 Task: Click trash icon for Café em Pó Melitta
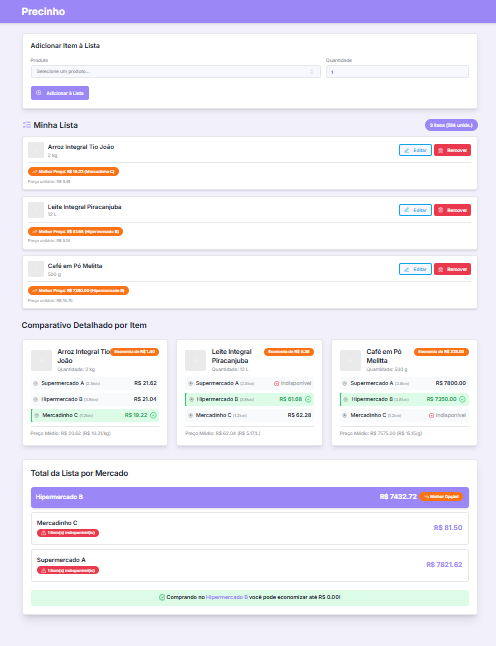point(440,269)
